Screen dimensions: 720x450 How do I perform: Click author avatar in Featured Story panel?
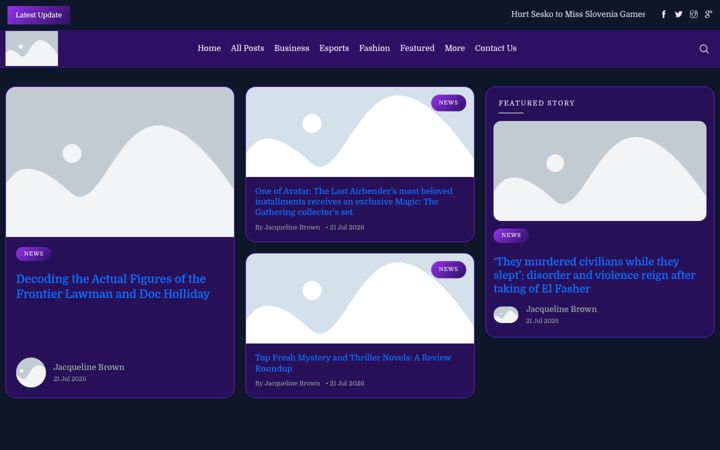506,315
